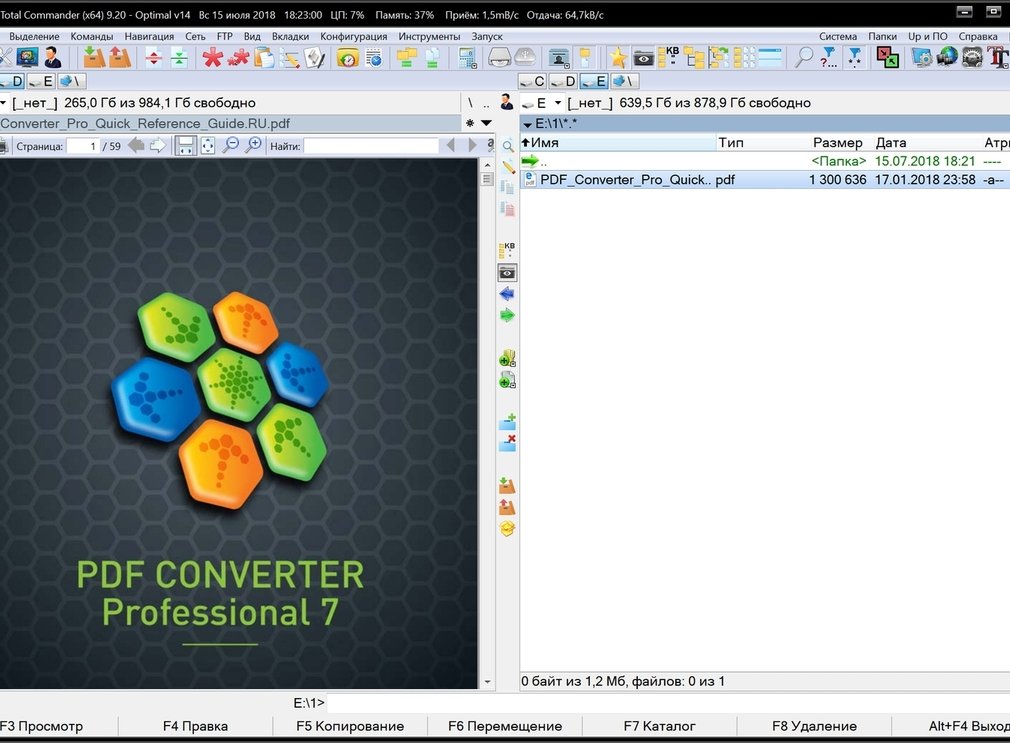Screen dimensions: 1010x743
Task: Click the orange folder with clock icon
Action: [348, 58]
